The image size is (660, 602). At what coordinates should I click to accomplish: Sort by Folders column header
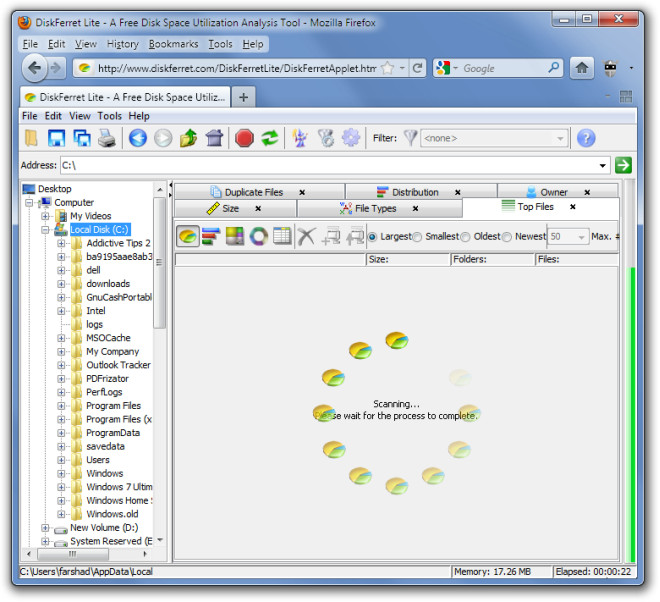click(x=492, y=259)
